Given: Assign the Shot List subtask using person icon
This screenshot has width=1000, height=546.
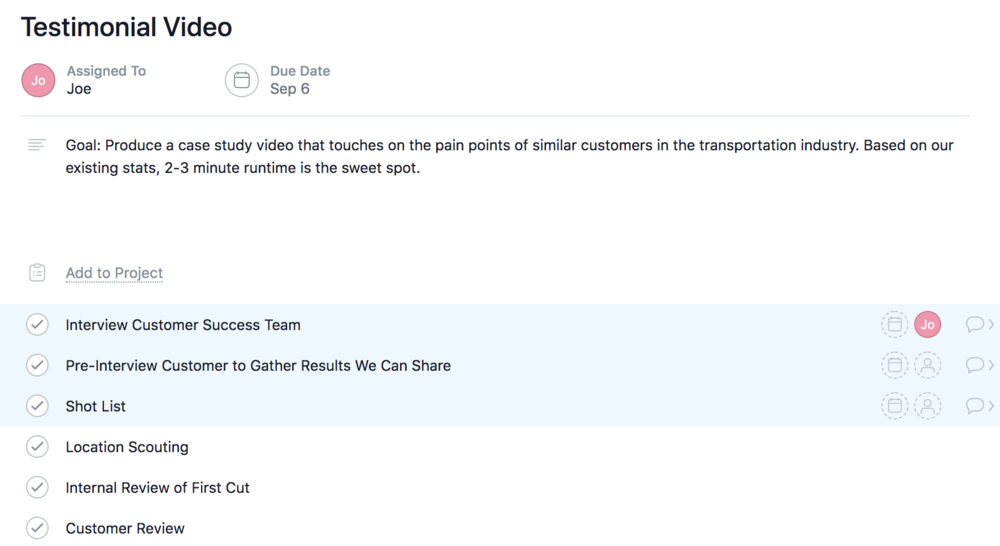Looking at the screenshot, I should (x=928, y=406).
